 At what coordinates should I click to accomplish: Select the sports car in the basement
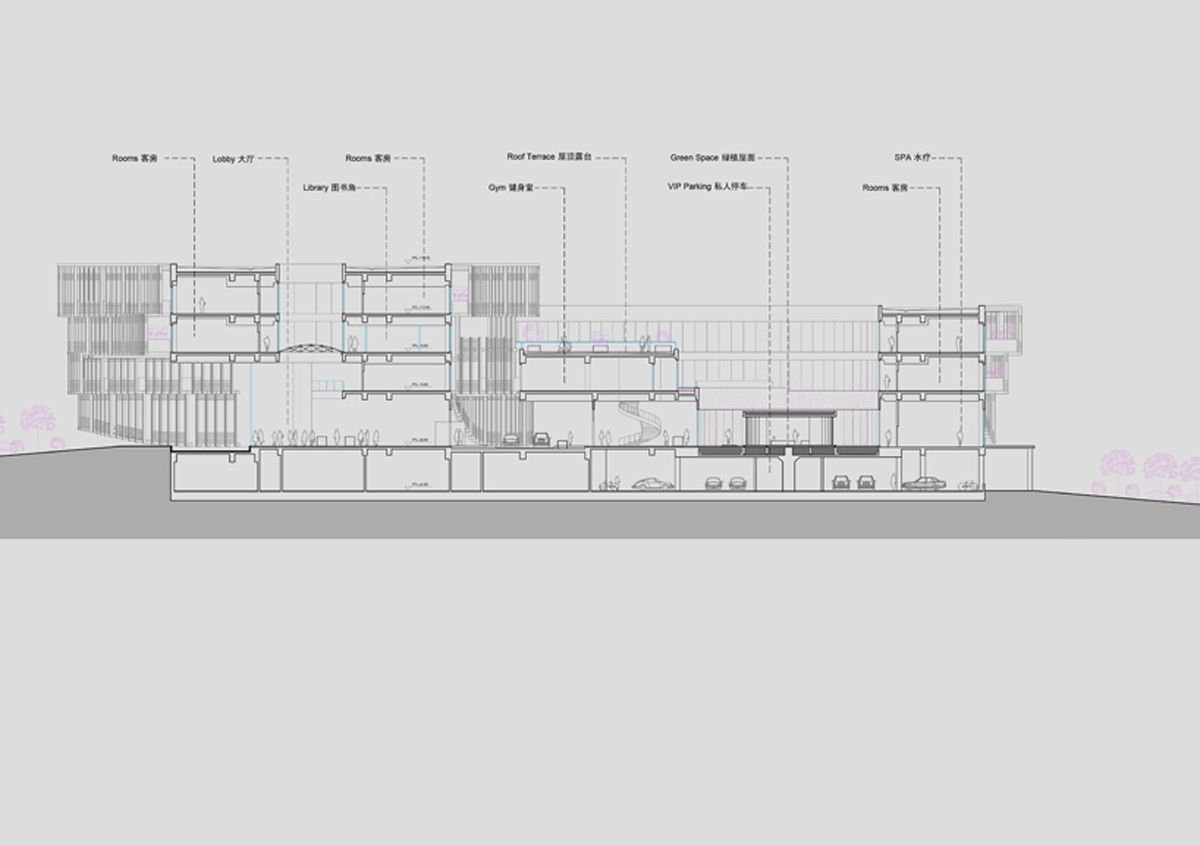pos(652,483)
